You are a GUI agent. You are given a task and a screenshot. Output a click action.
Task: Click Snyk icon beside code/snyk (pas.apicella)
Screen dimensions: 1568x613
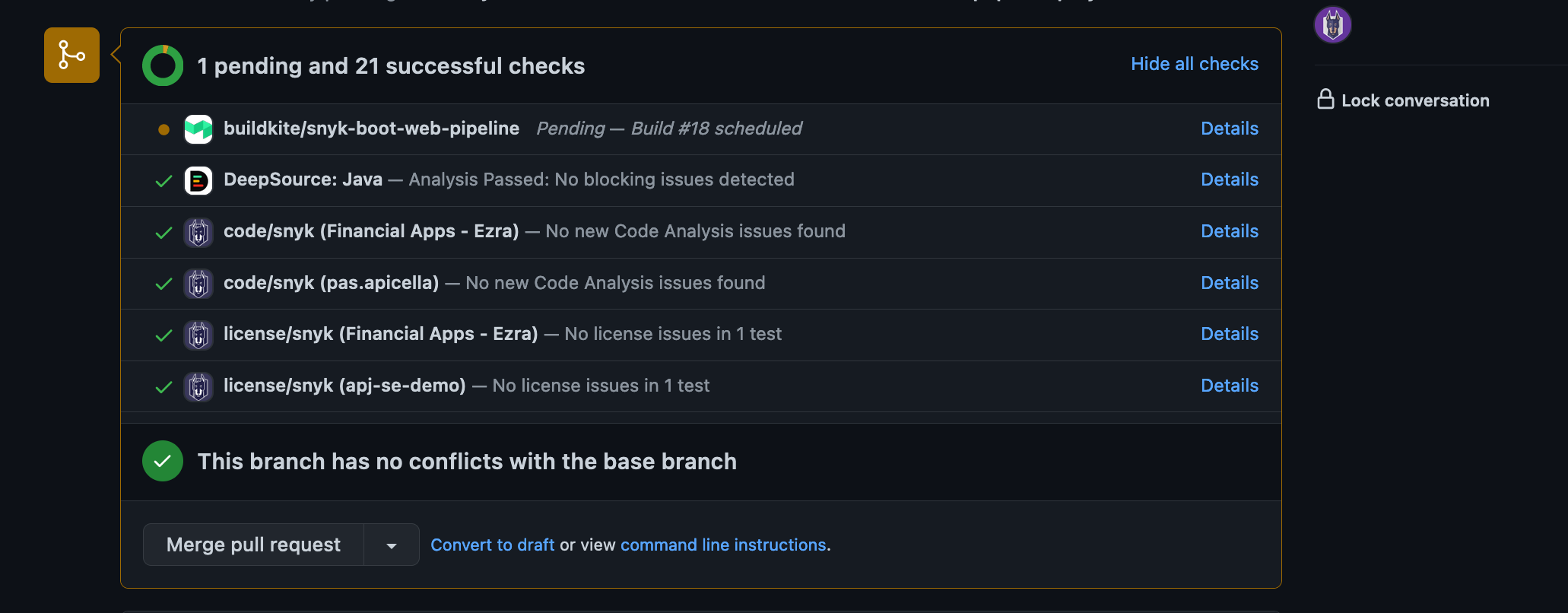198,284
